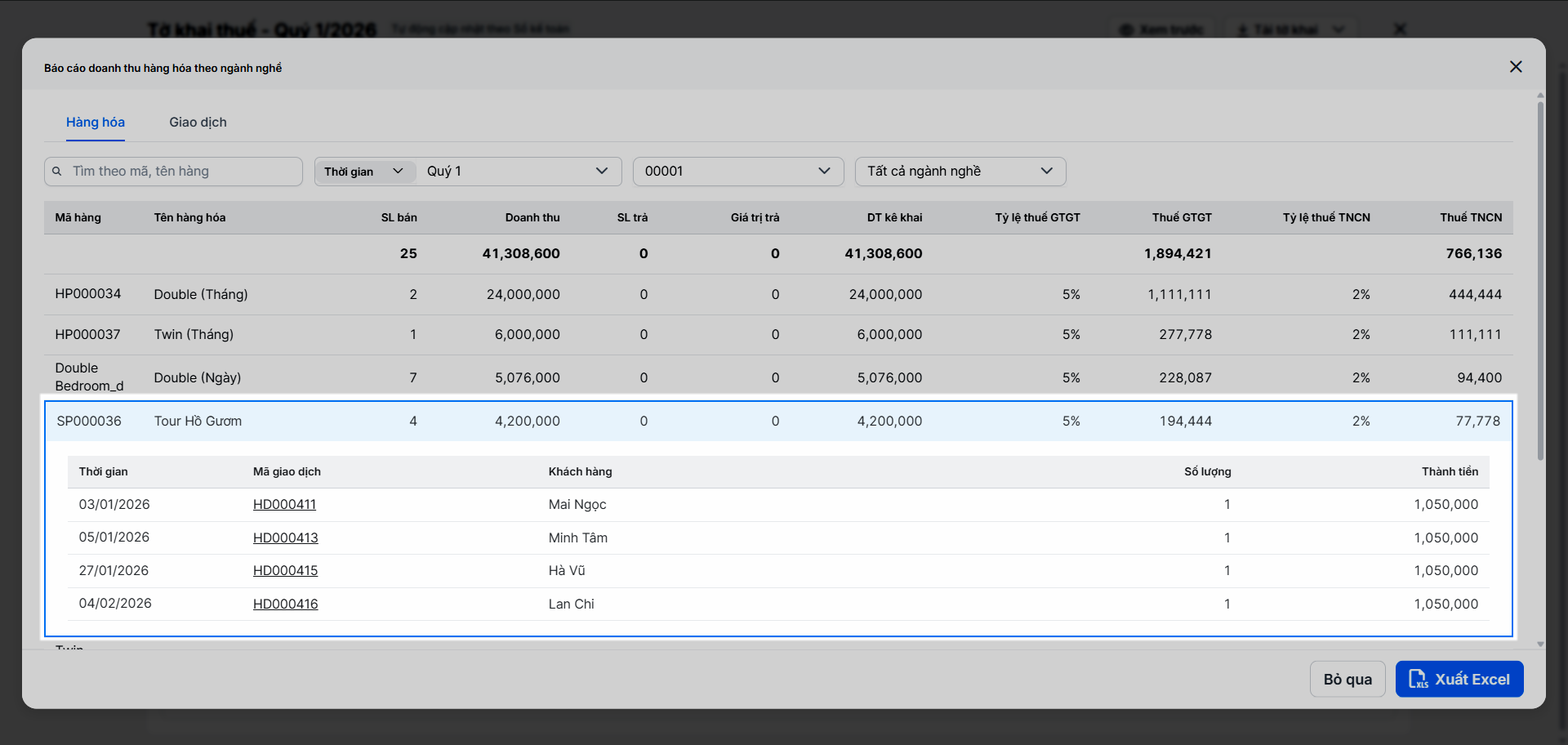1568x745 pixels.
Task: Open invoice link HD000411
Action: pos(284,505)
